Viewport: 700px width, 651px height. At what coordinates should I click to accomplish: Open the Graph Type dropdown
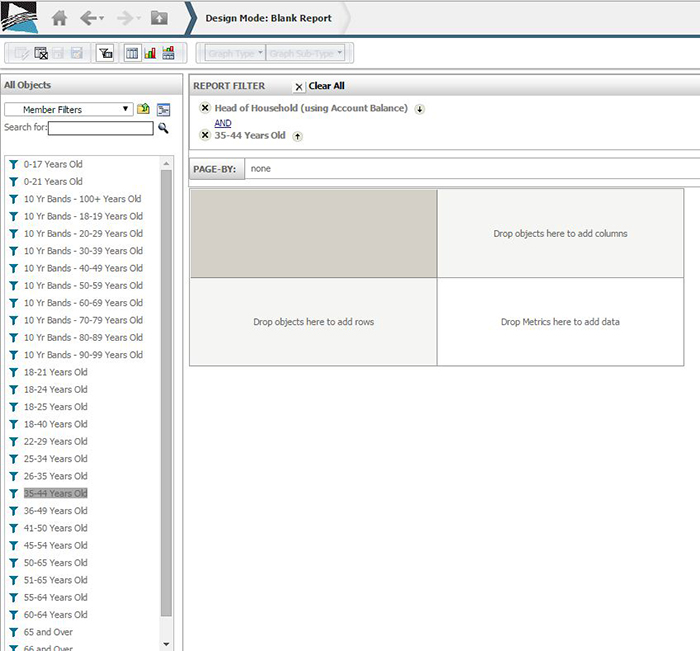pyautogui.click(x=235, y=53)
